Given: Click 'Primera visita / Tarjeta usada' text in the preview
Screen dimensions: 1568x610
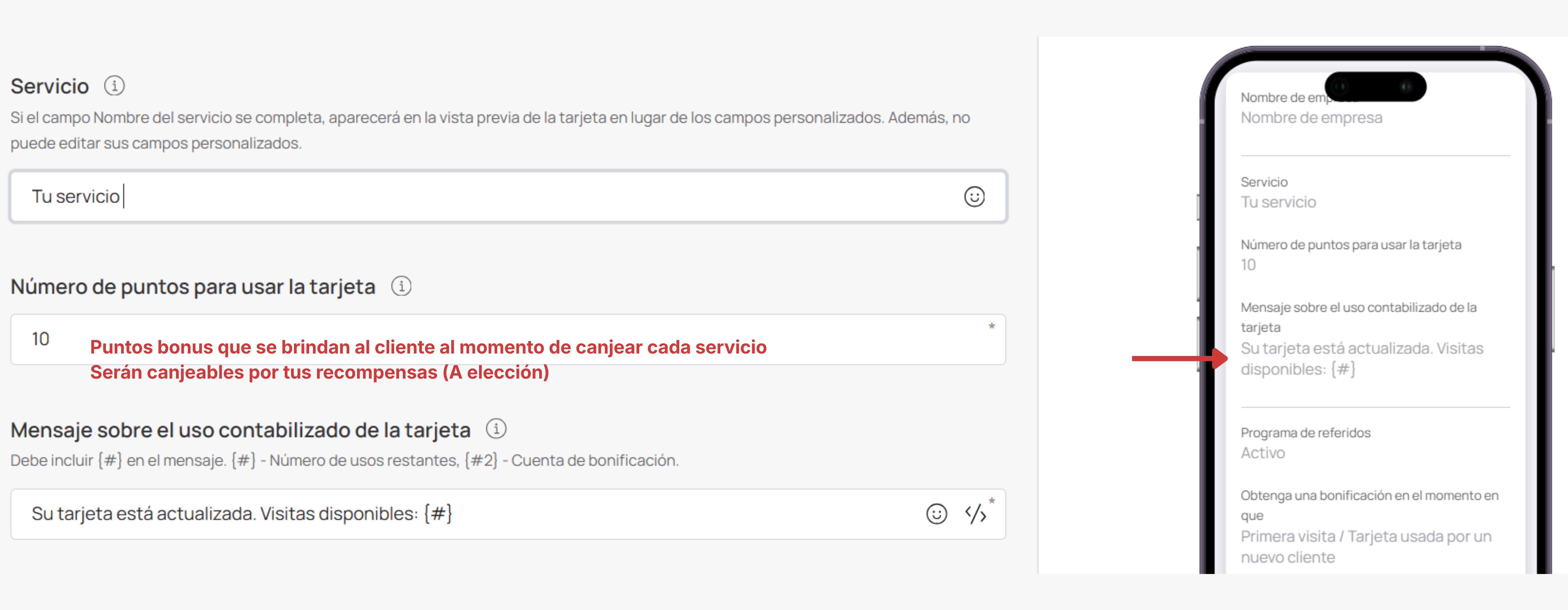Looking at the screenshot, I should (x=1366, y=547).
